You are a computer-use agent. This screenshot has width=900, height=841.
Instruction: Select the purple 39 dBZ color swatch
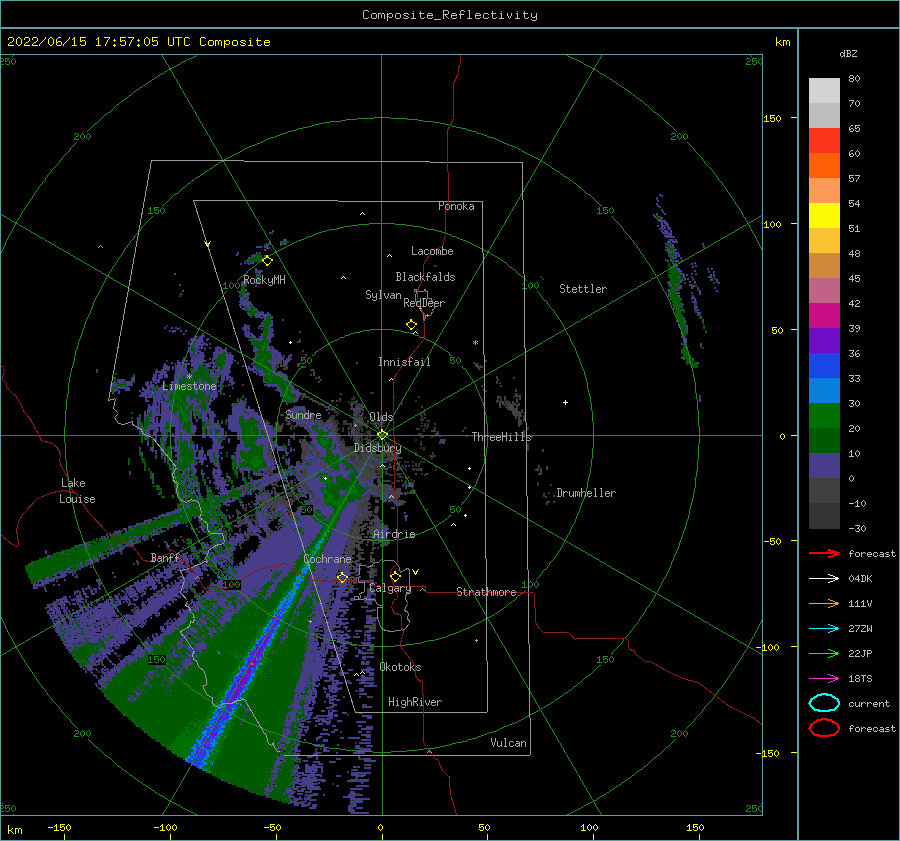(x=824, y=340)
